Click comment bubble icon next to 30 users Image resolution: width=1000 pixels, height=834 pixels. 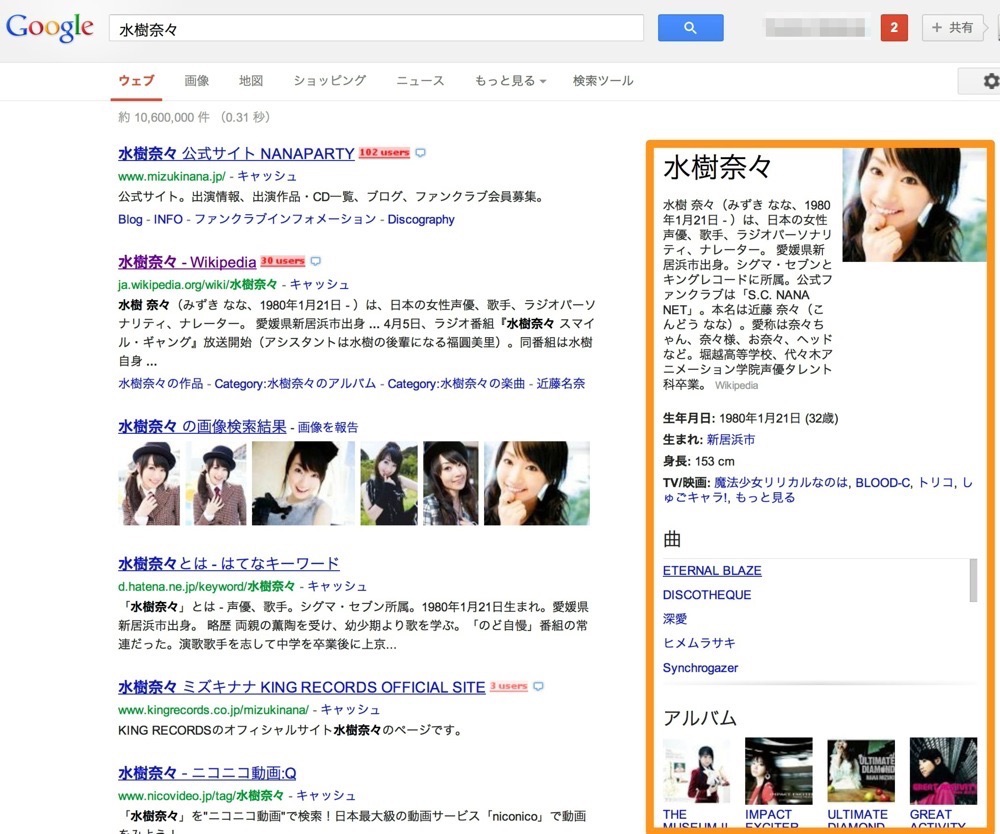point(315,261)
